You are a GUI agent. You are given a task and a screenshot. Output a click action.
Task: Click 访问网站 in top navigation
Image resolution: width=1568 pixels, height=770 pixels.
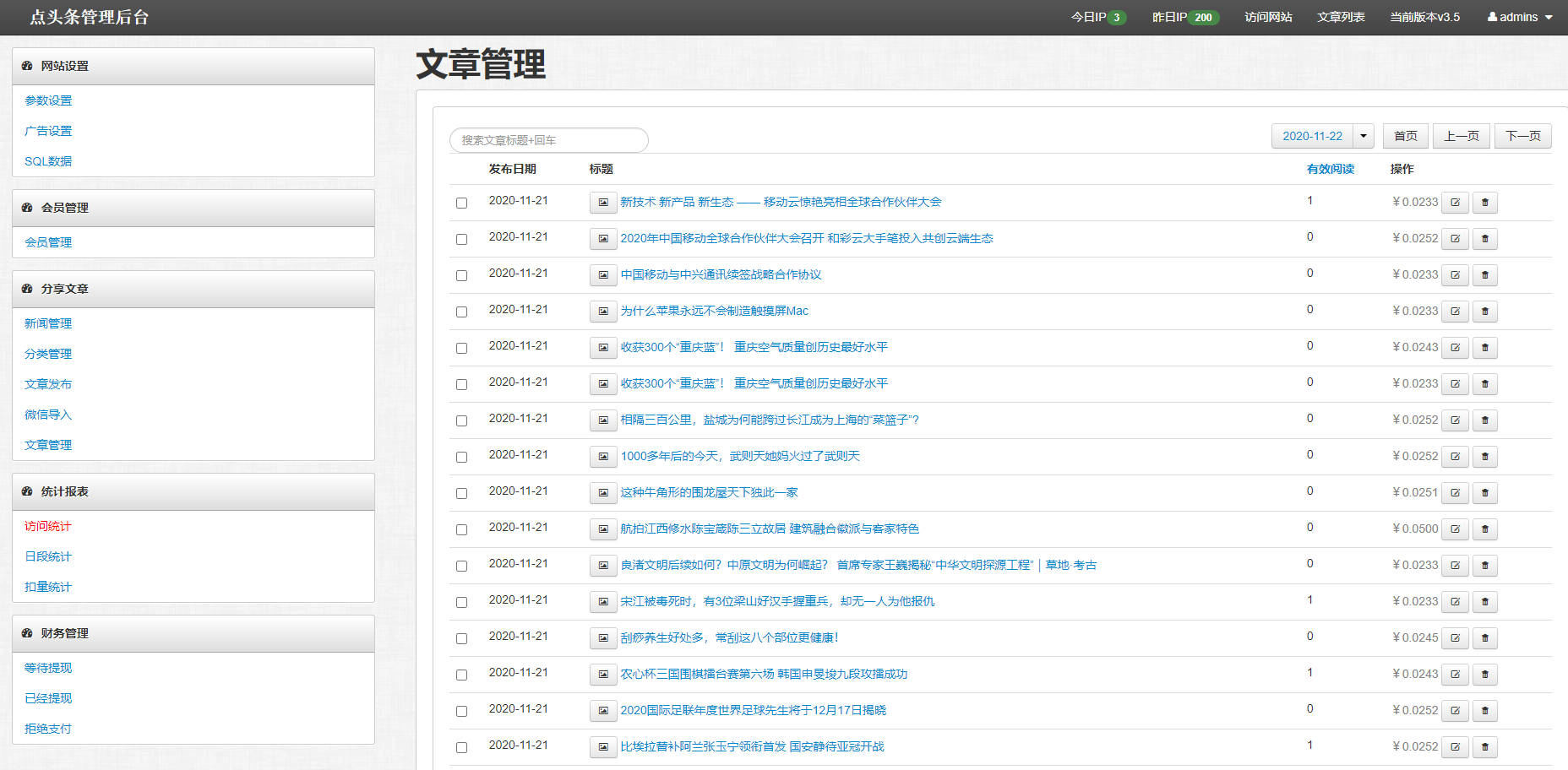(1268, 17)
